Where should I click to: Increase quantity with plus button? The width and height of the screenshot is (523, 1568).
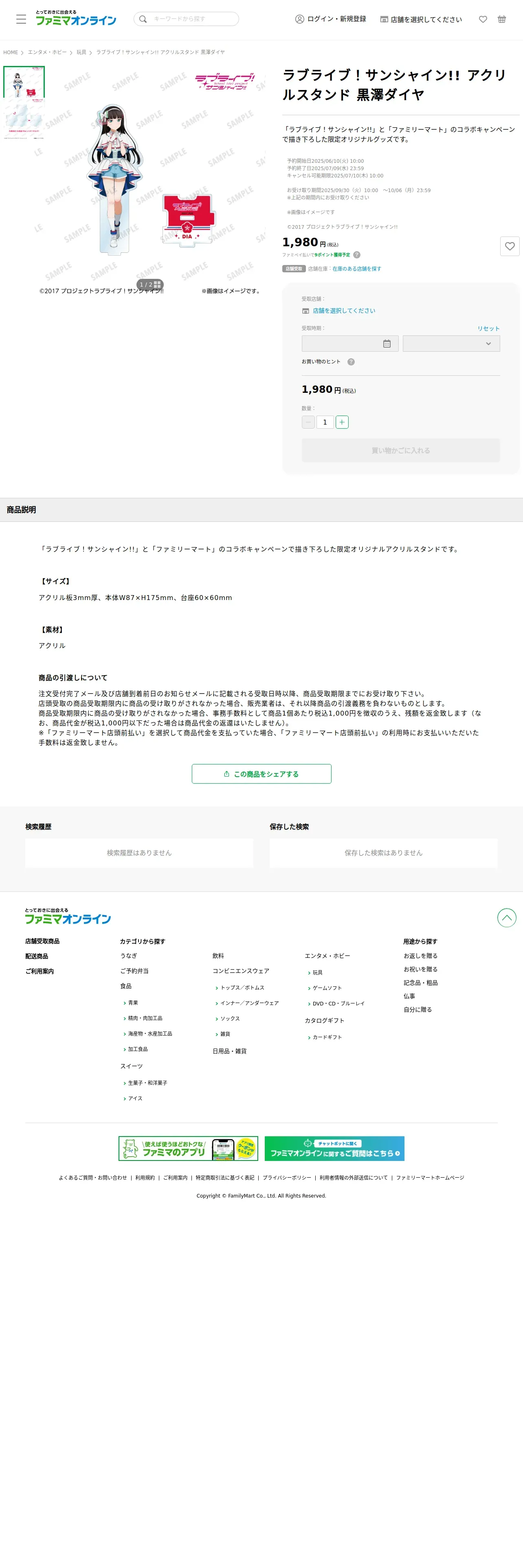(x=342, y=422)
